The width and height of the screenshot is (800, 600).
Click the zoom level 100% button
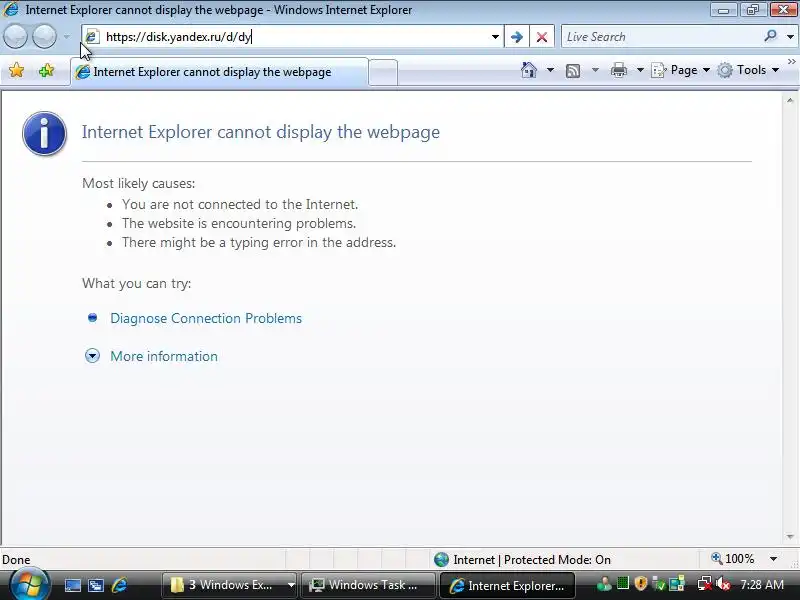tap(733, 559)
